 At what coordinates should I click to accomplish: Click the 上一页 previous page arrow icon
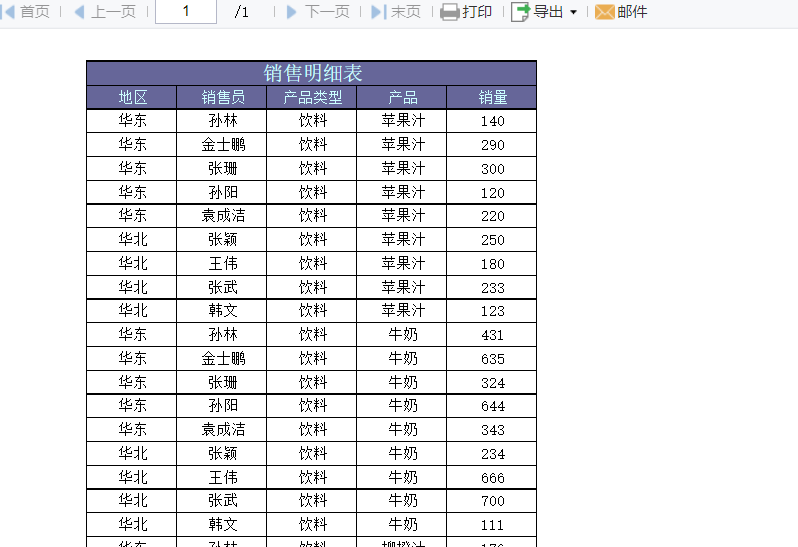click(x=79, y=11)
